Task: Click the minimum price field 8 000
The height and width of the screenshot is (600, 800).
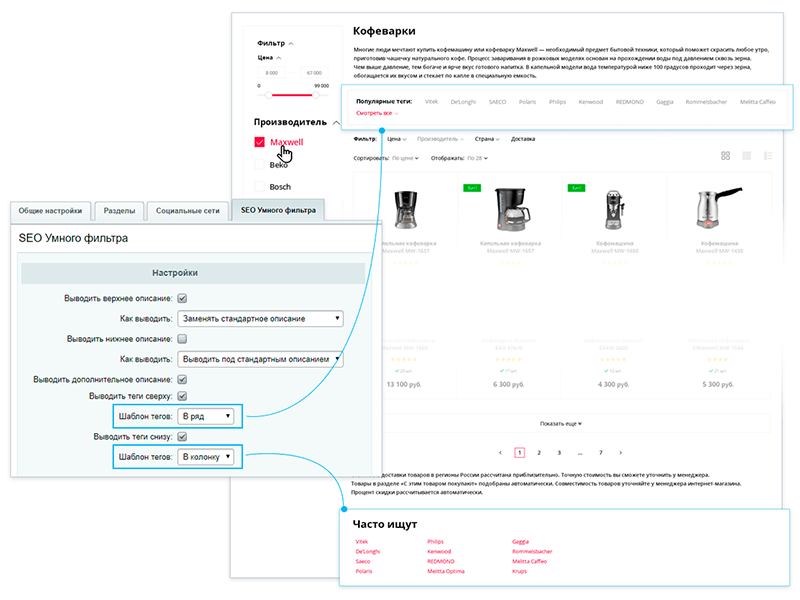Action: pyautogui.click(x=271, y=73)
